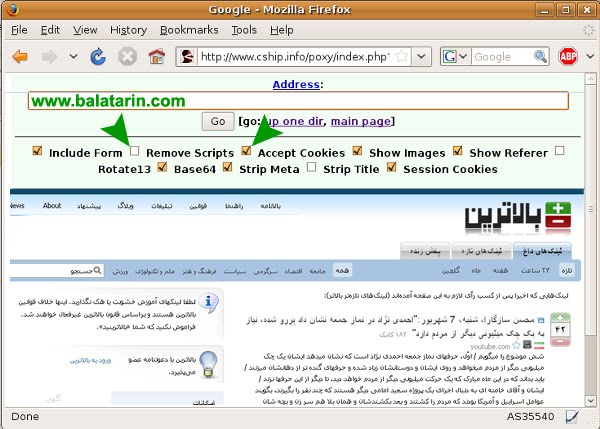Toggle the Accept Cookies checkbox

(x=246, y=151)
